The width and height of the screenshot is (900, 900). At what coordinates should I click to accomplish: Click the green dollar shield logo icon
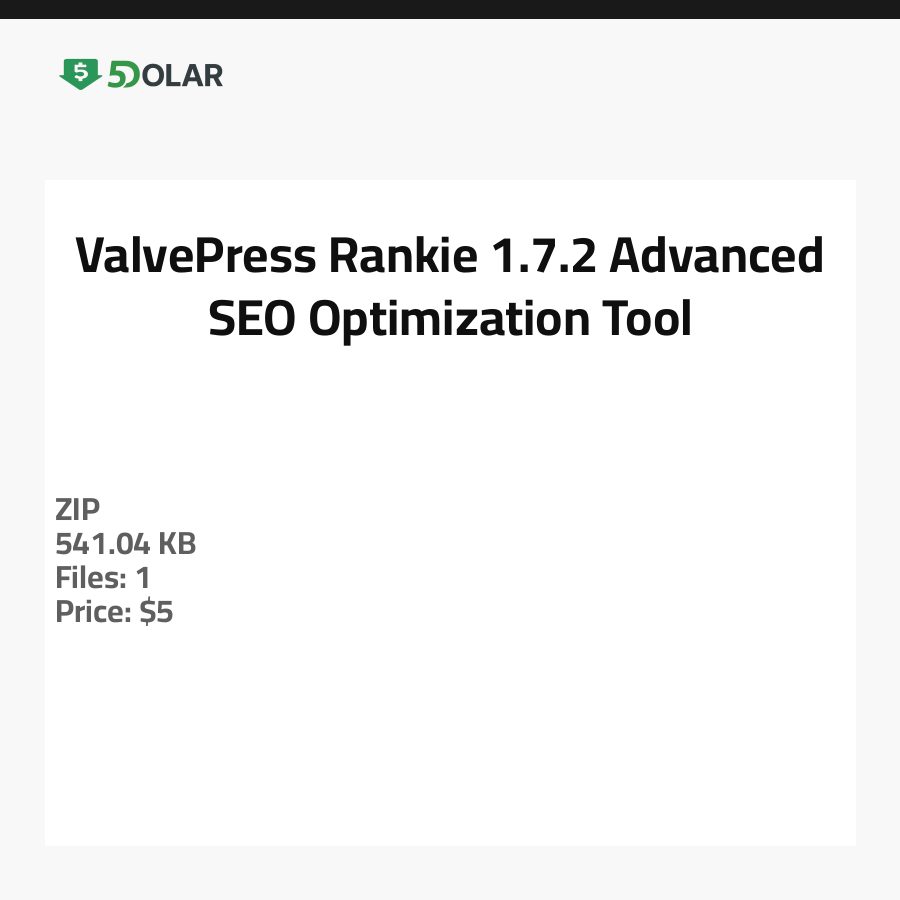(80, 74)
